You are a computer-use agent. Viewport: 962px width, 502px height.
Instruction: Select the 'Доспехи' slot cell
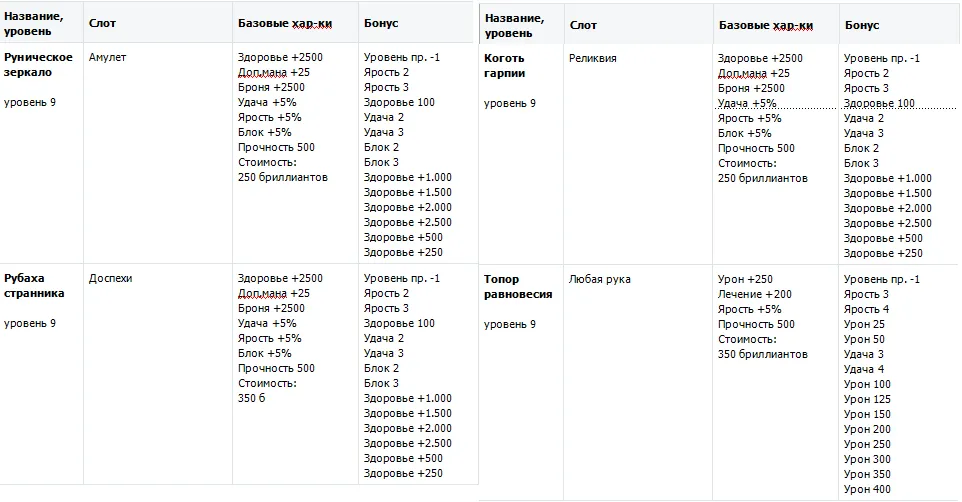click(x=110, y=279)
